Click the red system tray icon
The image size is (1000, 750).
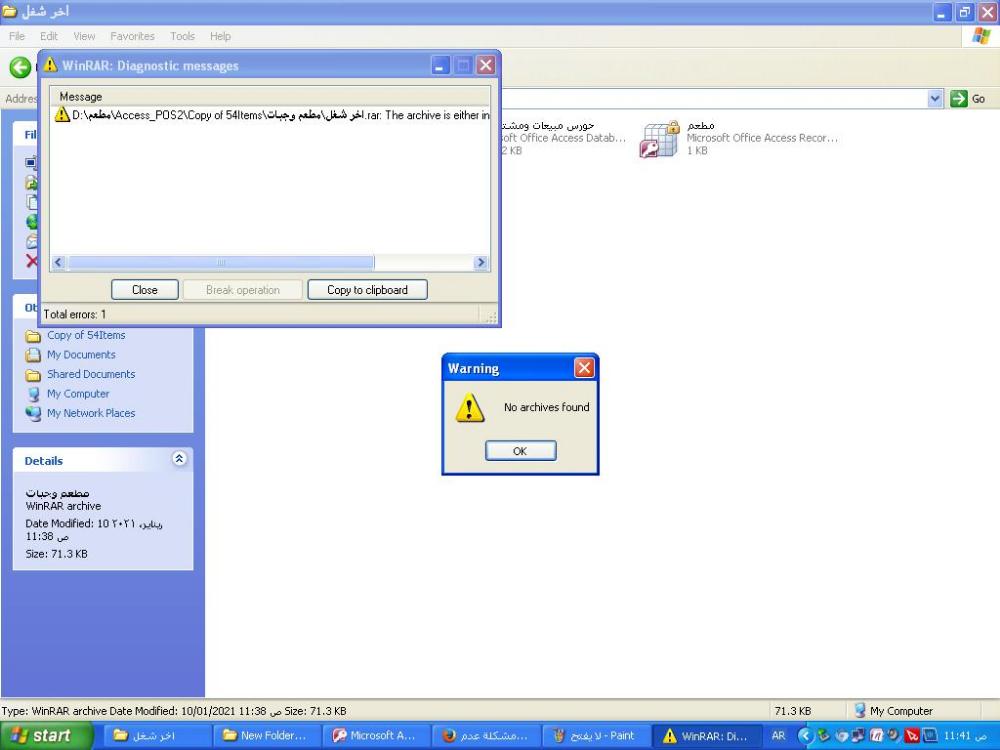[912, 736]
